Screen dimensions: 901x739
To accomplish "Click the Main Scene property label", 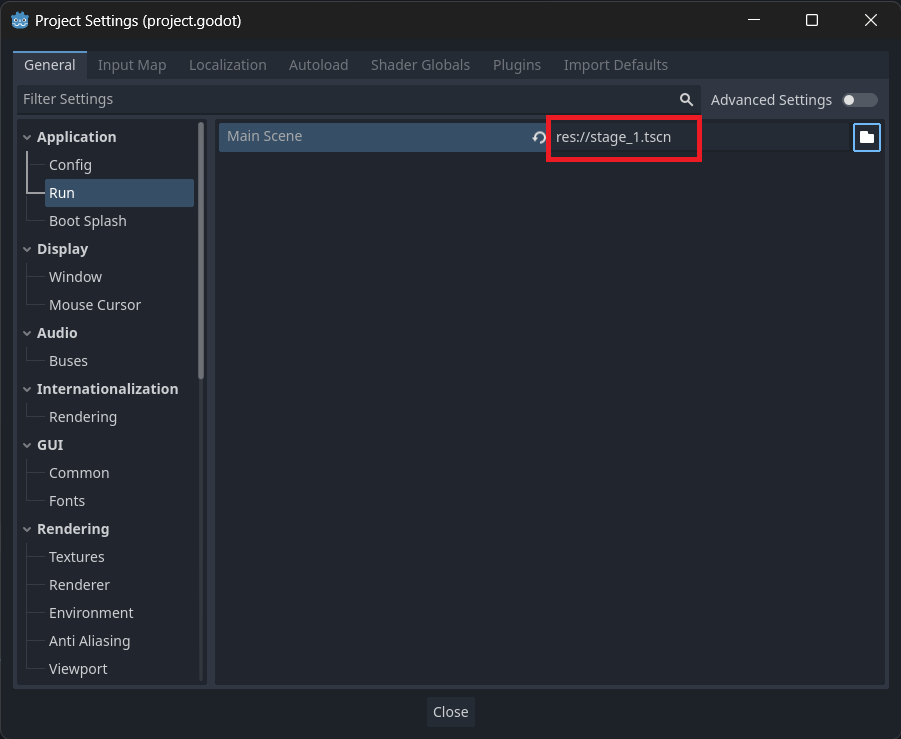I will click(264, 136).
